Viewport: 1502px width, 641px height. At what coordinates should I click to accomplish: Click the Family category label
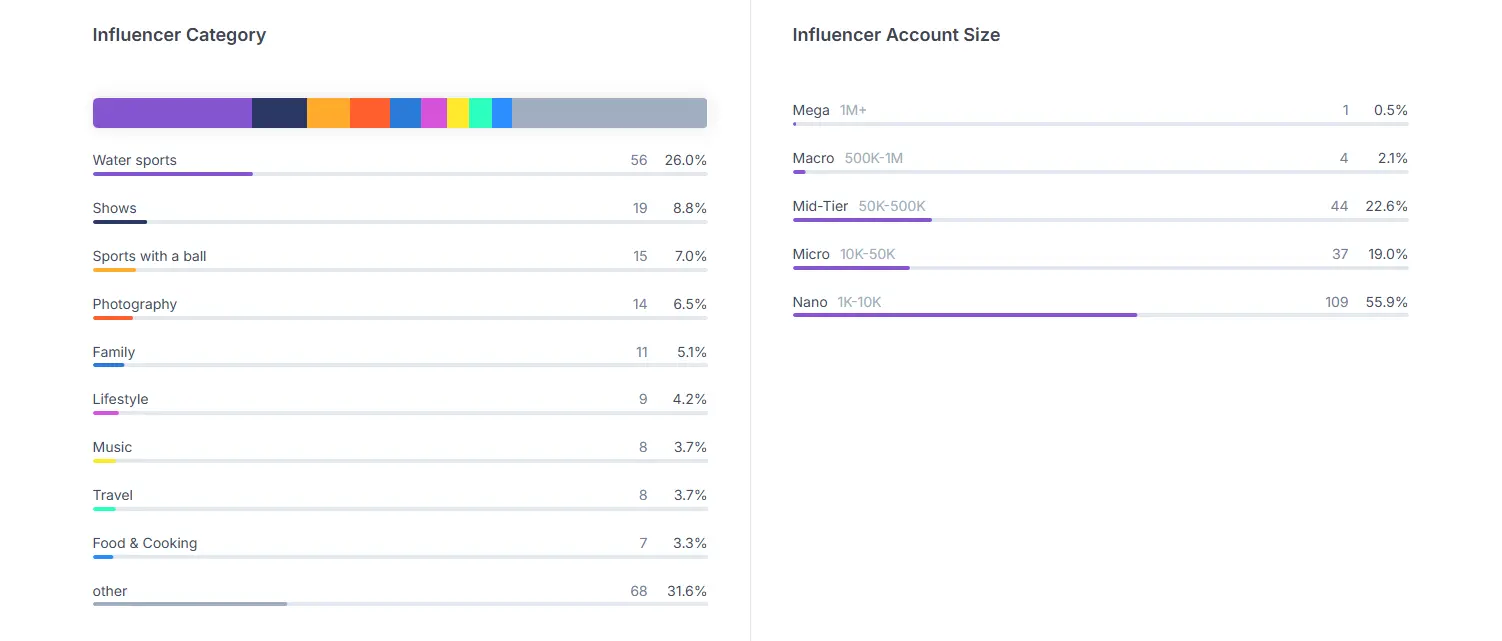(114, 352)
